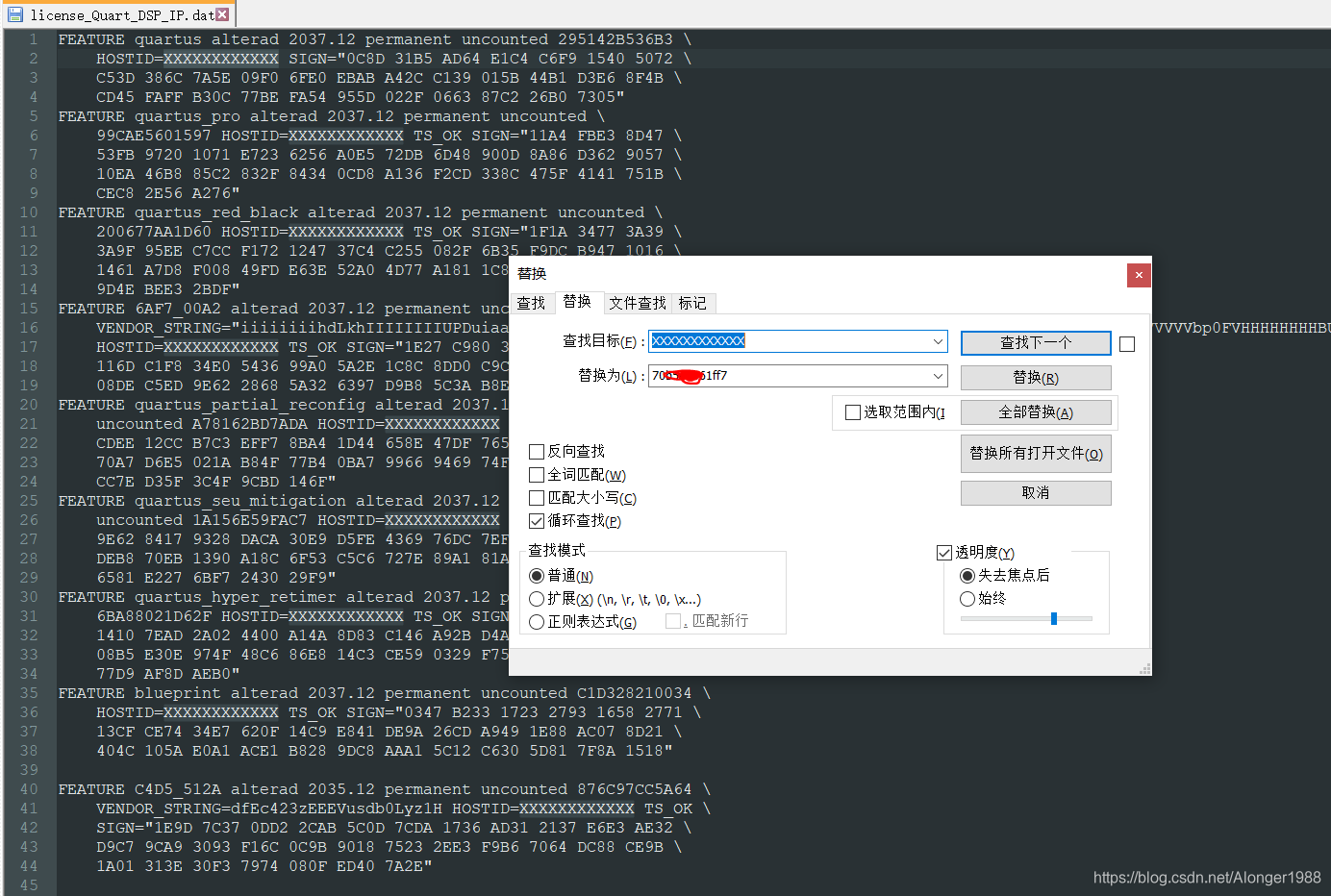Expand the 查找目标 history dropdown
Image resolution: width=1331 pixels, height=896 pixels.
(938, 341)
